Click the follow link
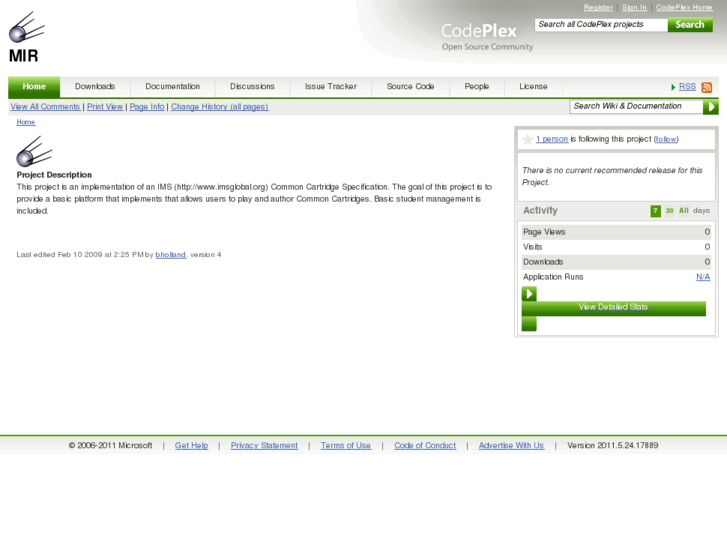This screenshot has height=545, width=727. 666,139
